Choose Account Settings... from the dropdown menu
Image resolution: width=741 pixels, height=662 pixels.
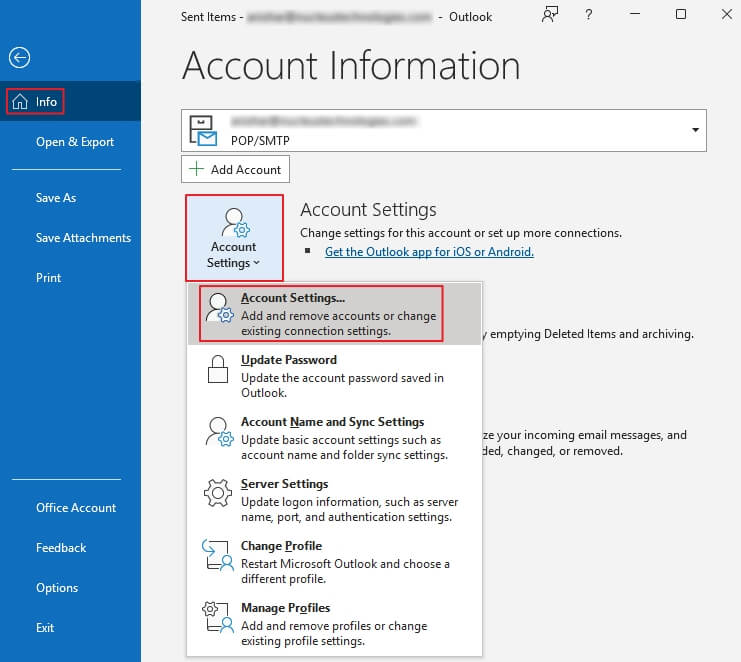335,314
